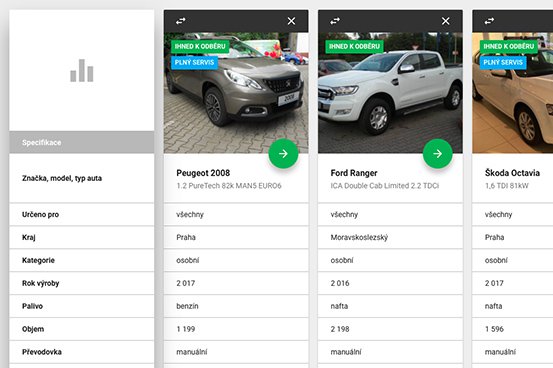Click the swap arrows icon on Škoda Octavia card
This screenshot has width=553, height=368.
[490, 21]
